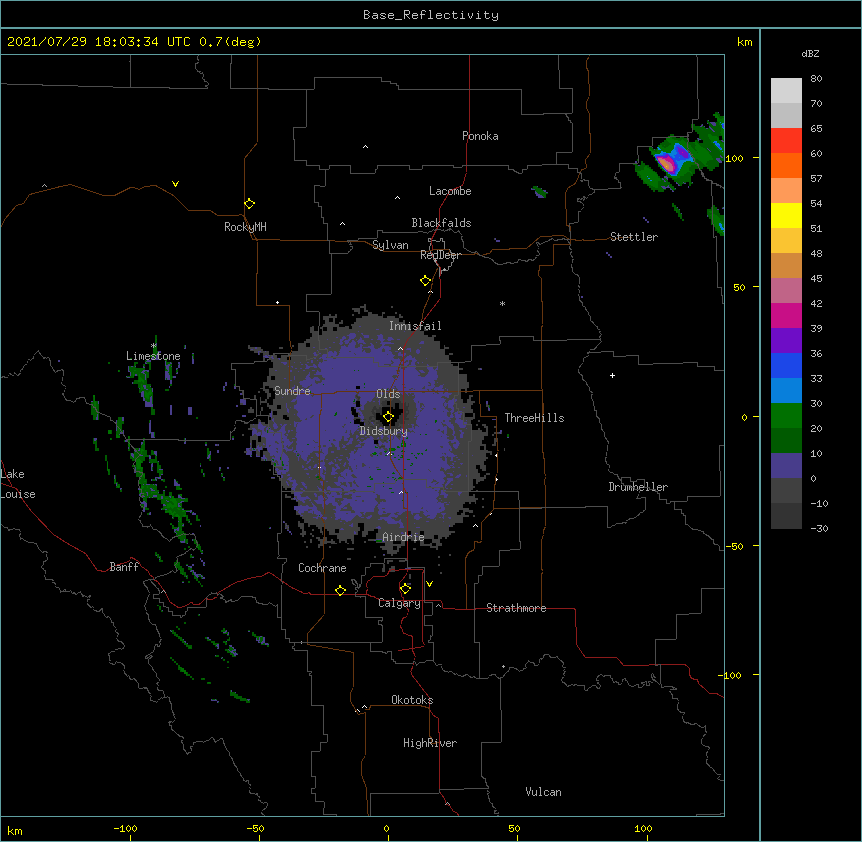
Task: Click the Okotoks label
Action: [x=412, y=700]
